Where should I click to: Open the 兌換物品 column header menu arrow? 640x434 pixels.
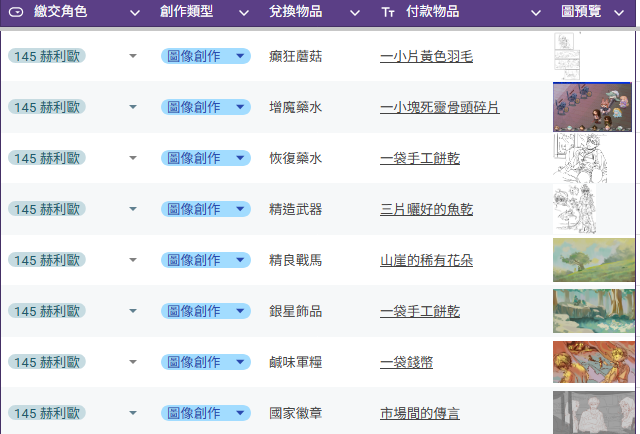(x=355, y=13)
